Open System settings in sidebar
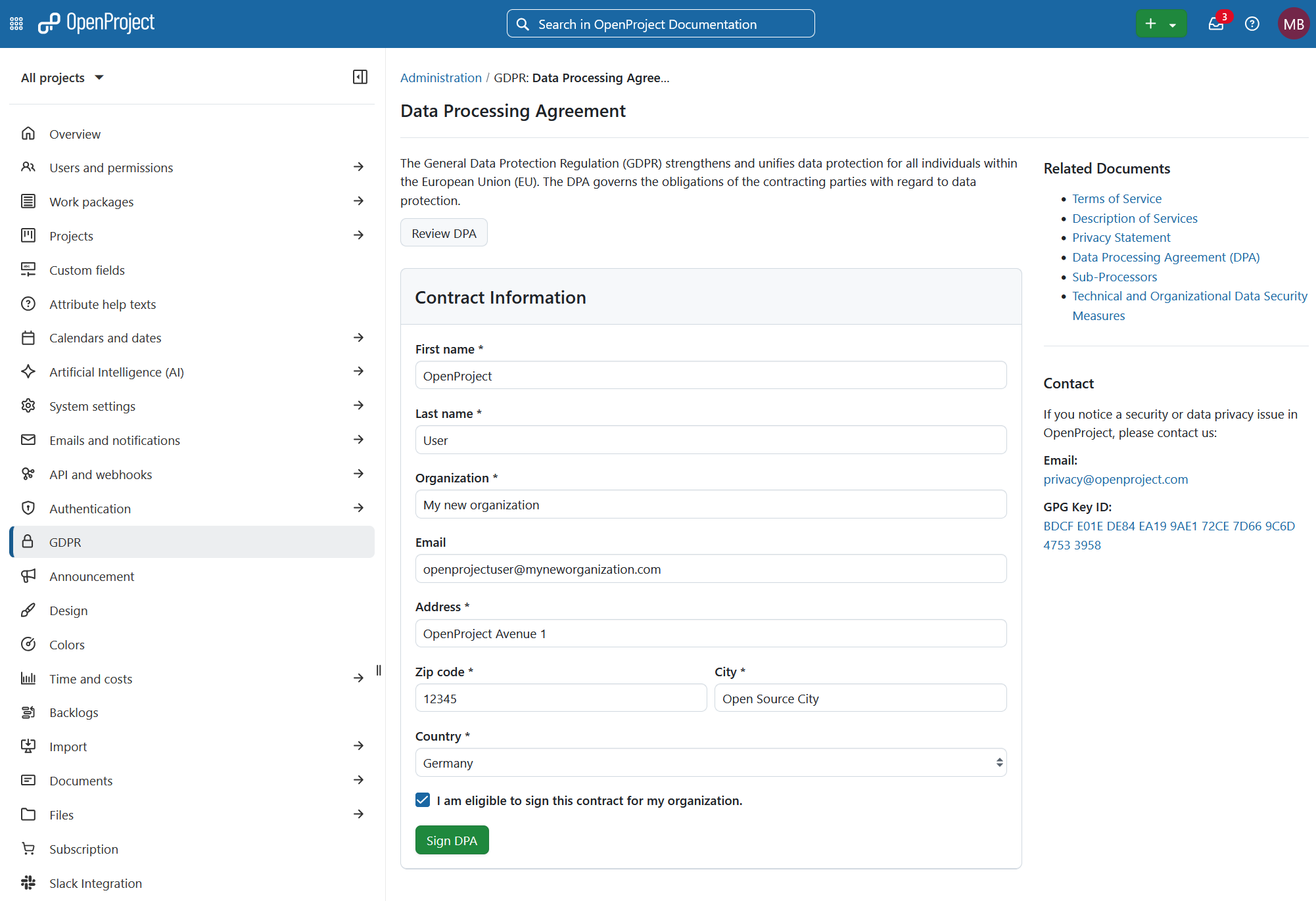 [x=92, y=406]
